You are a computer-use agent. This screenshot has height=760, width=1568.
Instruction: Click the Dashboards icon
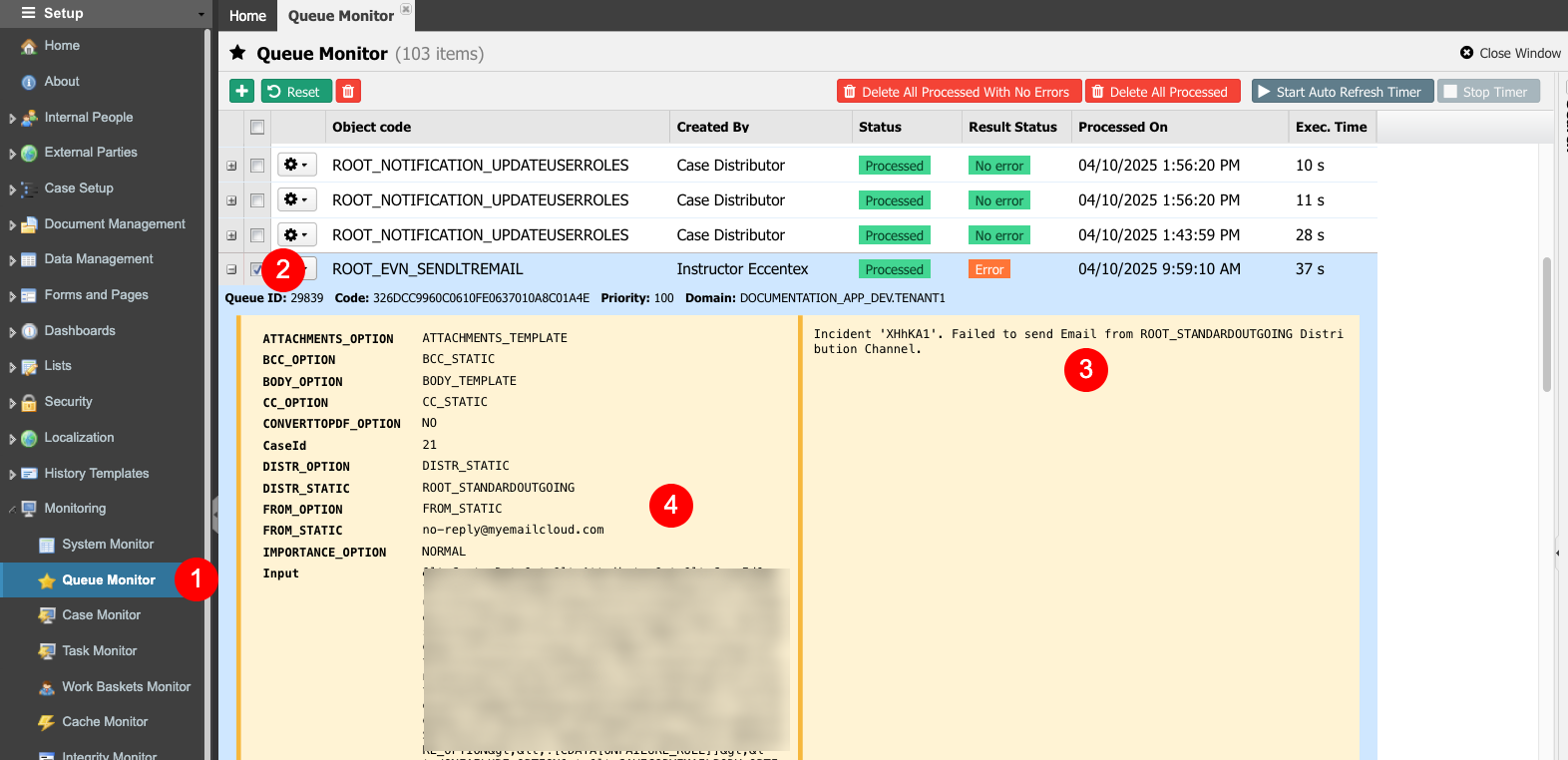tap(29, 331)
